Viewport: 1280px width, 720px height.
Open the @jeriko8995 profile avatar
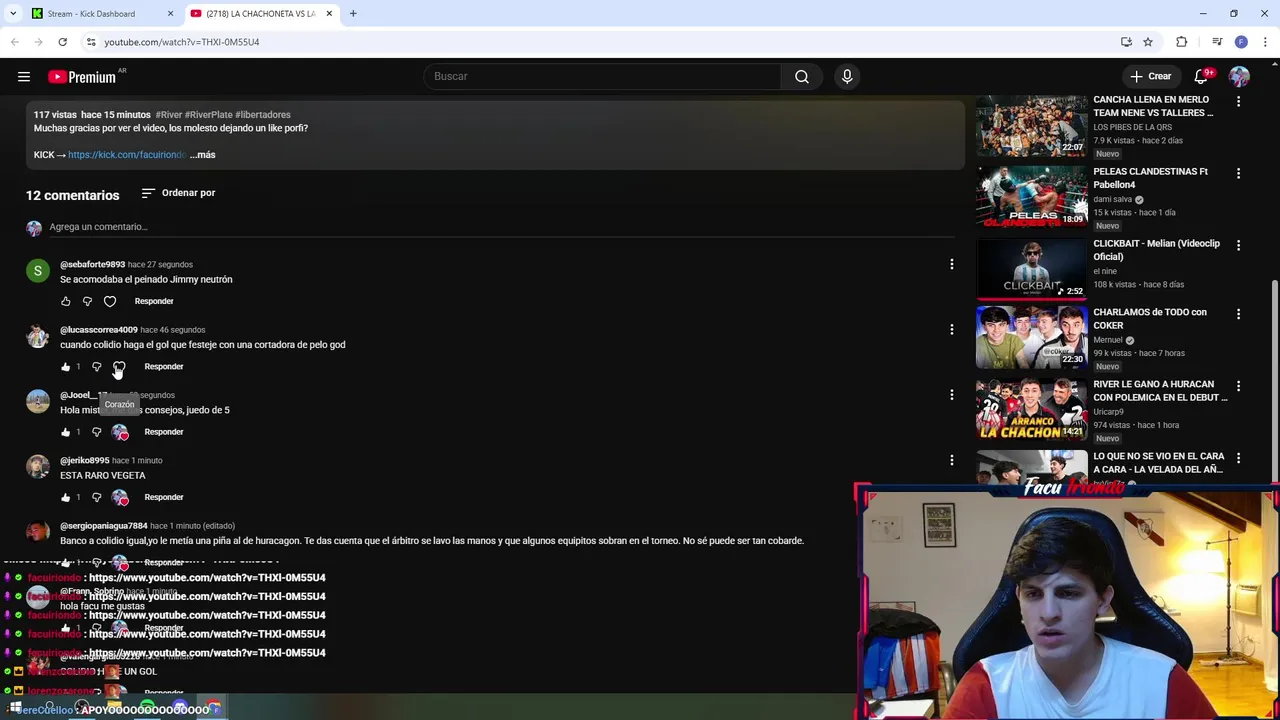coord(37,467)
